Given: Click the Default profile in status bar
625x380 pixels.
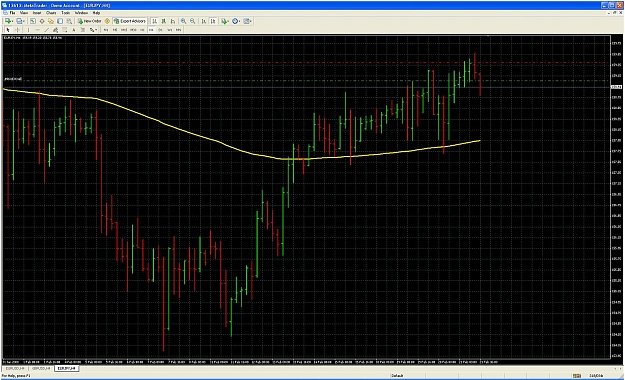Looking at the screenshot, I should pyautogui.click(x=397, y=376).
